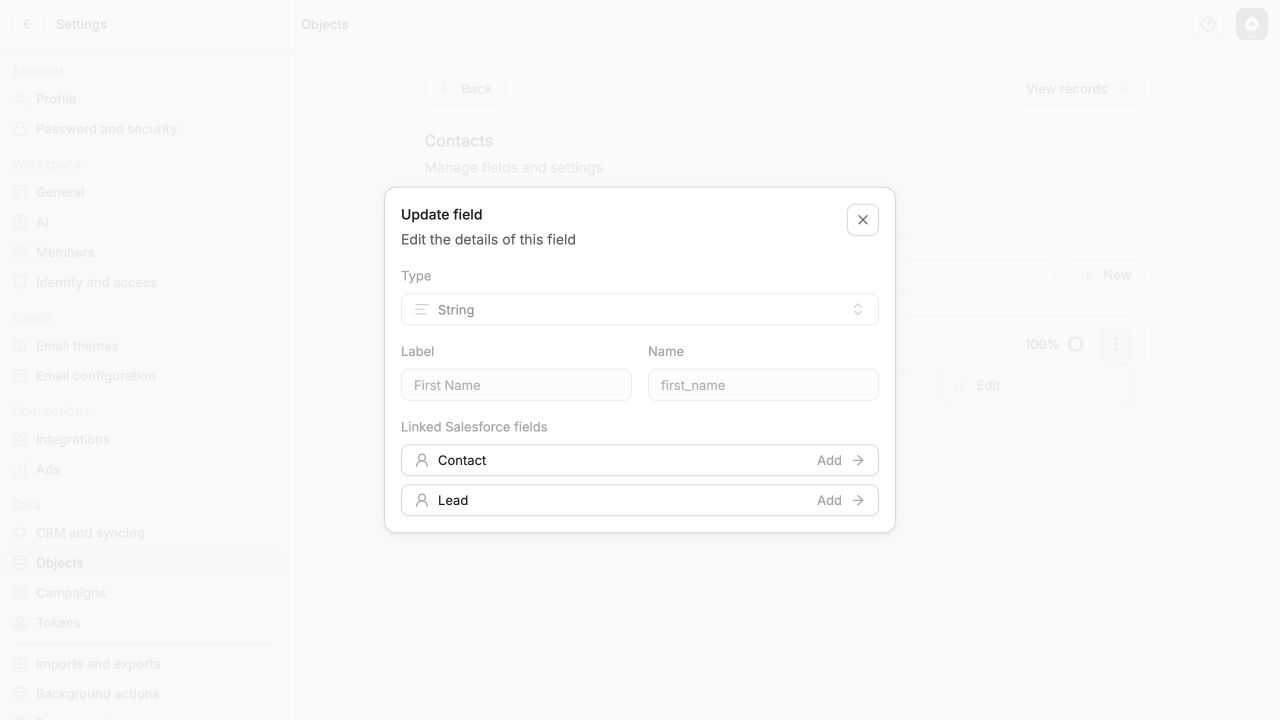Screen dimensions: 1280x720
Task: Click the Name field with first_name
Action: (x=763, y=385)
